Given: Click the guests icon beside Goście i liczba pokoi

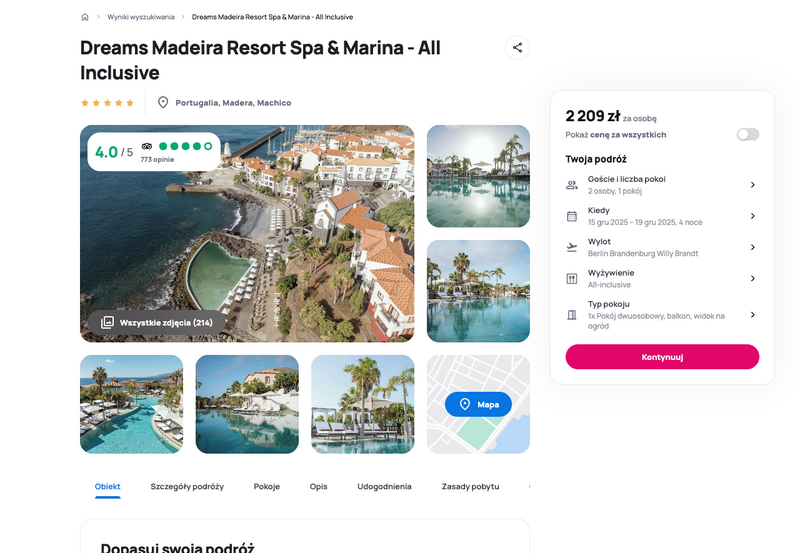Looking at the screenshot, I should pyautogui.click(x=572, y=185).
